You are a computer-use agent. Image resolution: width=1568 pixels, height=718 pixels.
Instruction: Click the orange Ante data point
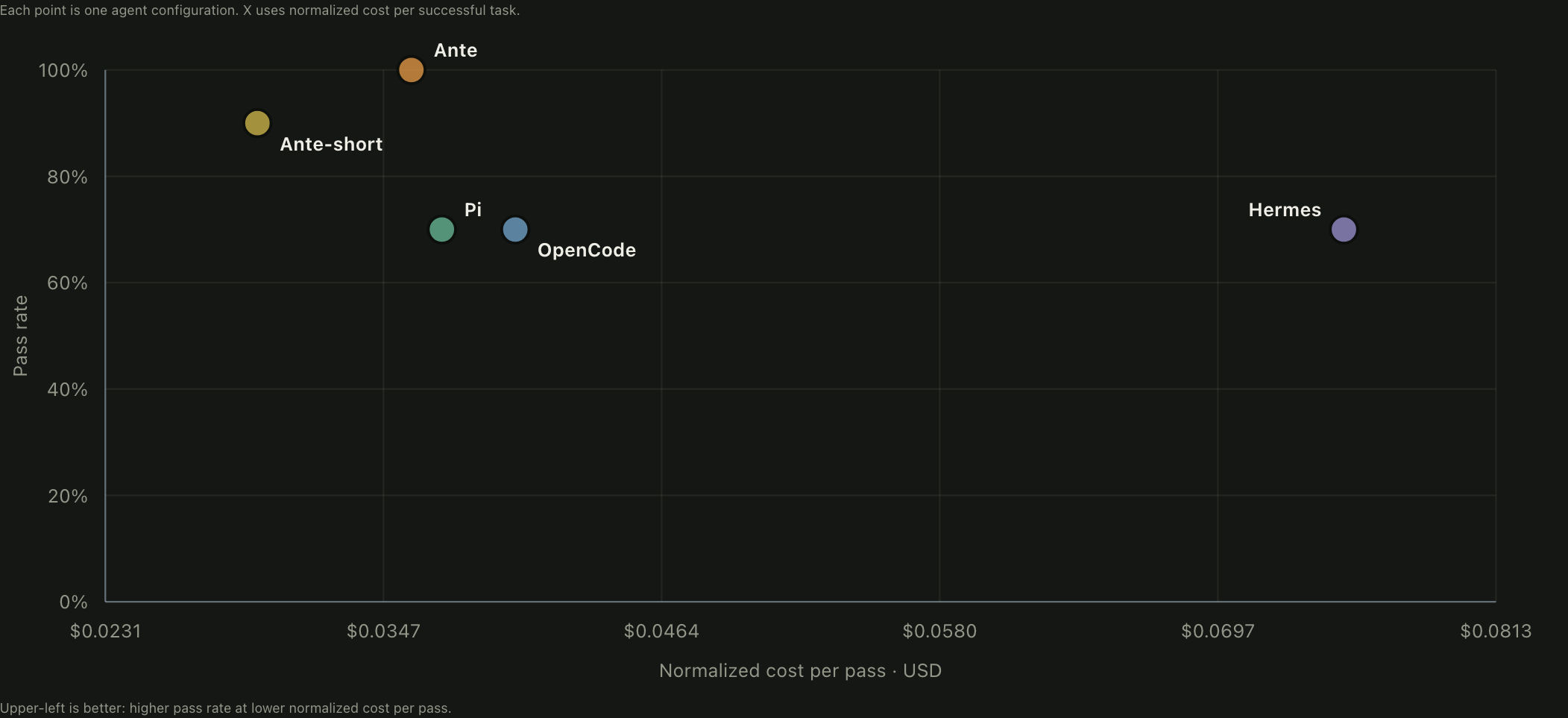click(x=411, y=70)
